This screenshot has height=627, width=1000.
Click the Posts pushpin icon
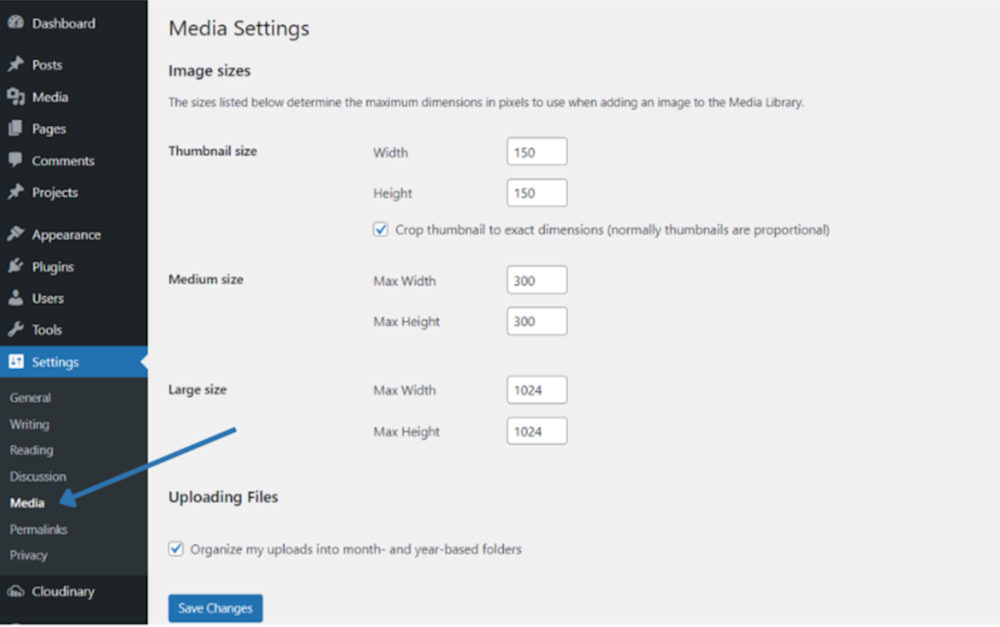coord(16,64)
